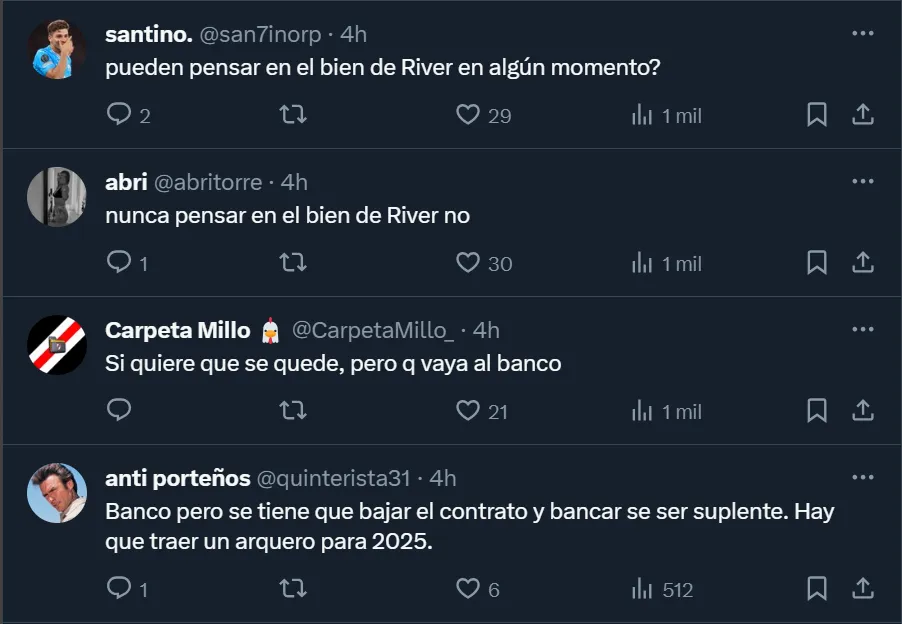The image size is (902, 624).
Task: Like Carpeta Millo's tweet
Action: [x=468, y=411]
